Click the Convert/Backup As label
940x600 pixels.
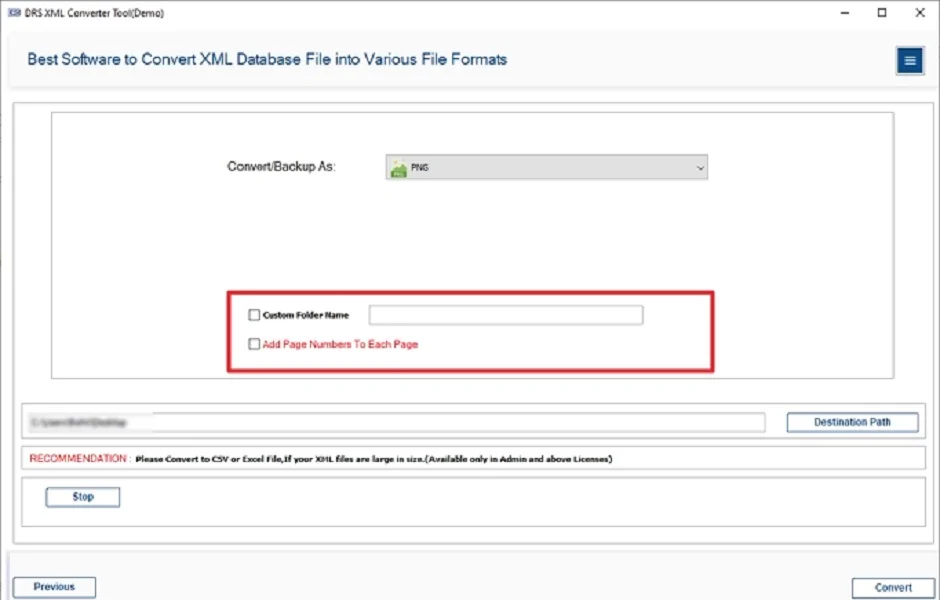pyautogui.click(x=281, y=167)
